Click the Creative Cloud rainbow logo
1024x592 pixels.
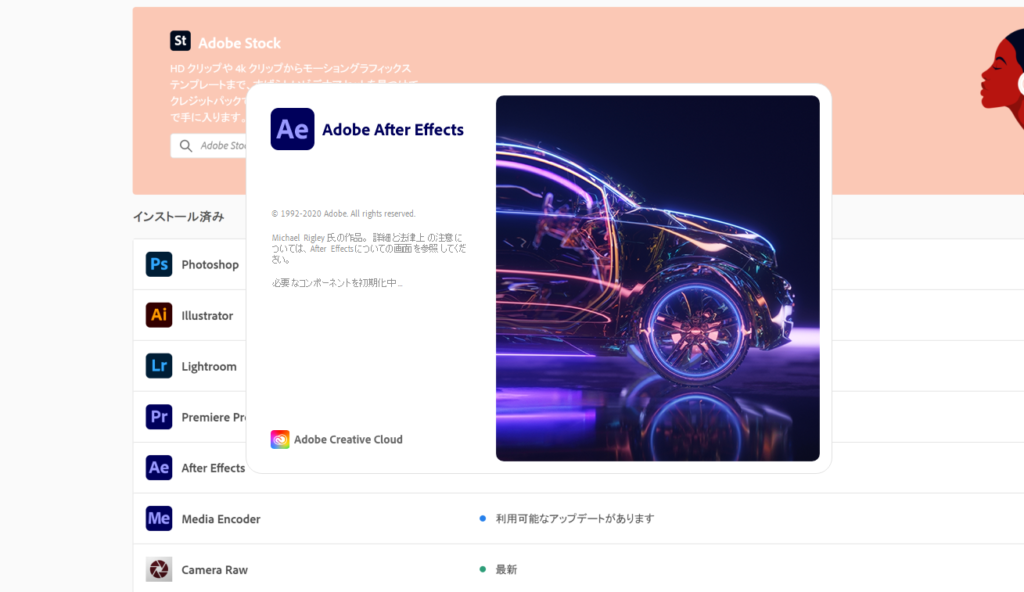[x=280, y=439]
